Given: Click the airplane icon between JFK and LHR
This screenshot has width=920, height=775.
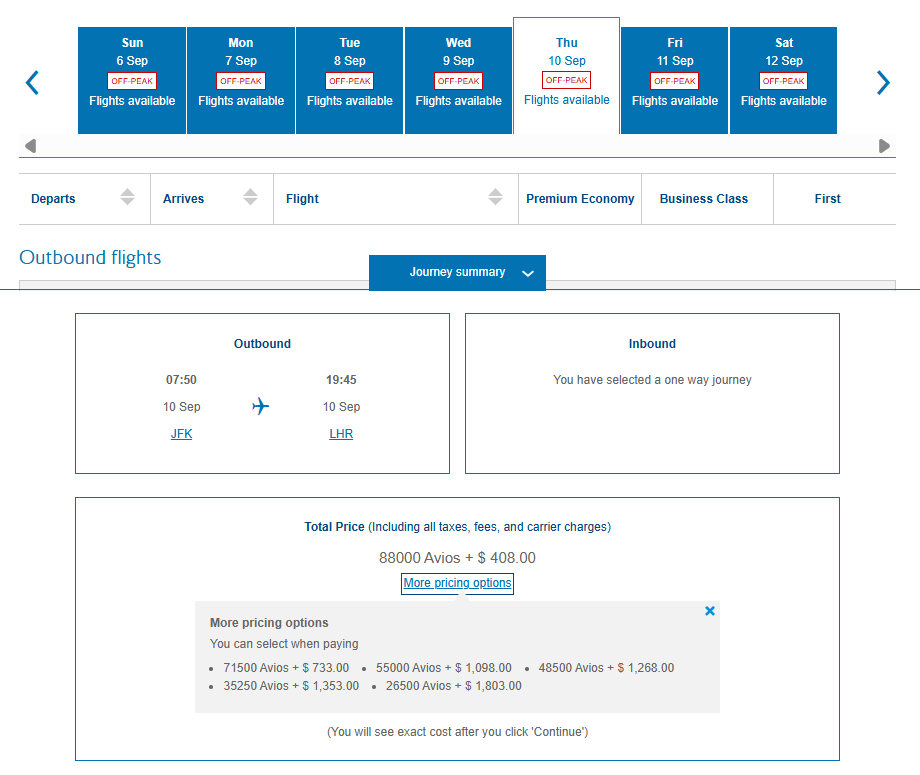Looking at the screenshot, I should [x=260, y=406].
